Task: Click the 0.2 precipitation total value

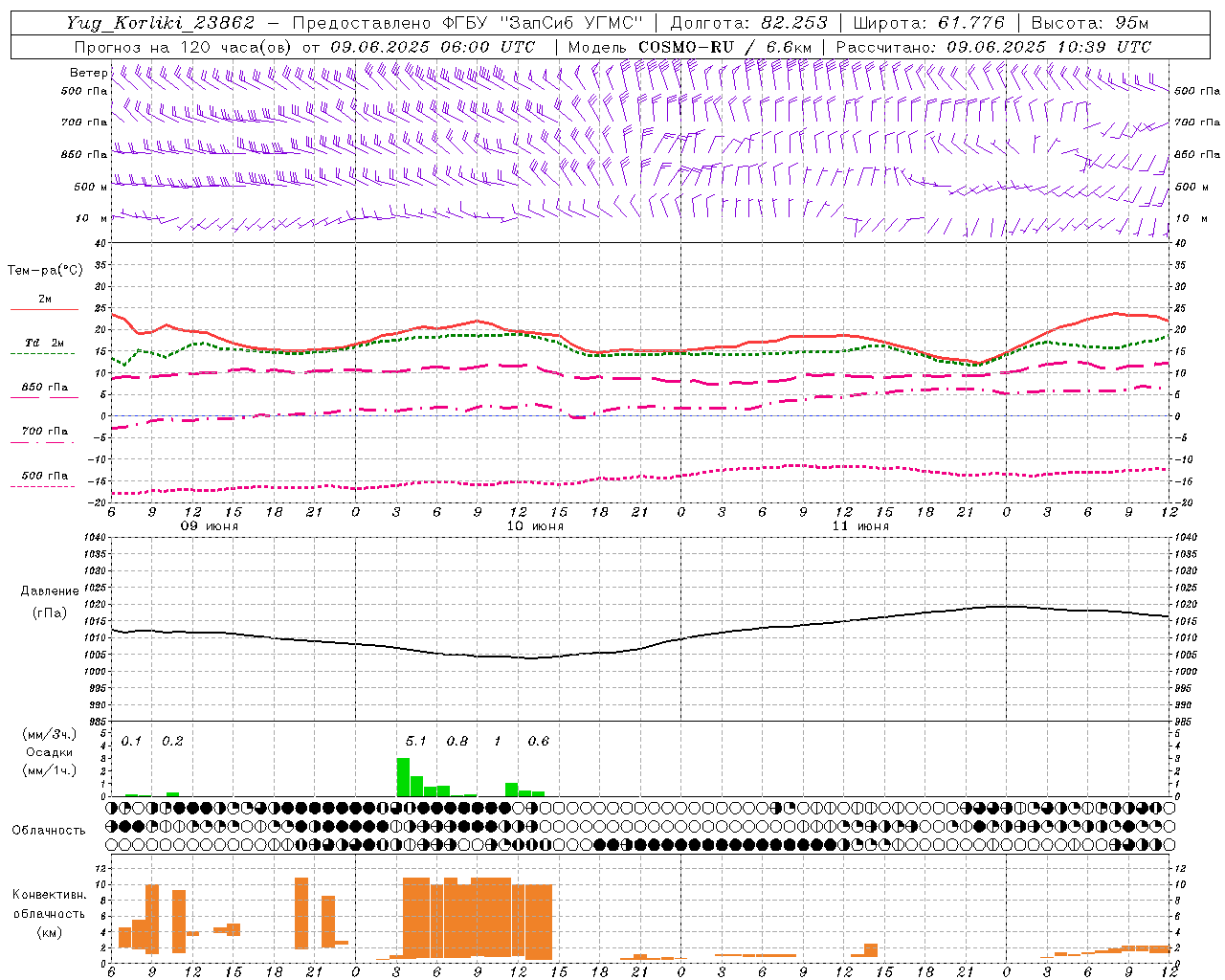Action: point(172,741)
